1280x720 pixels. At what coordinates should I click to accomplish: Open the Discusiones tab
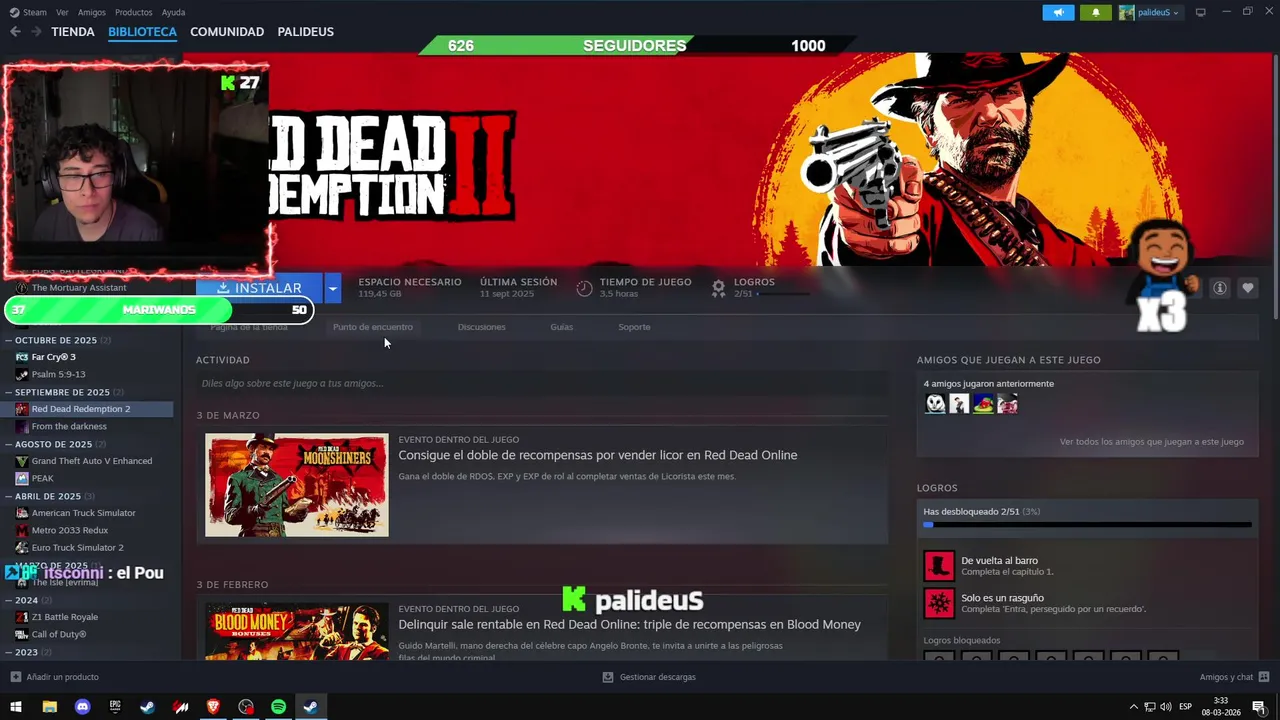(x=481, y=327)
